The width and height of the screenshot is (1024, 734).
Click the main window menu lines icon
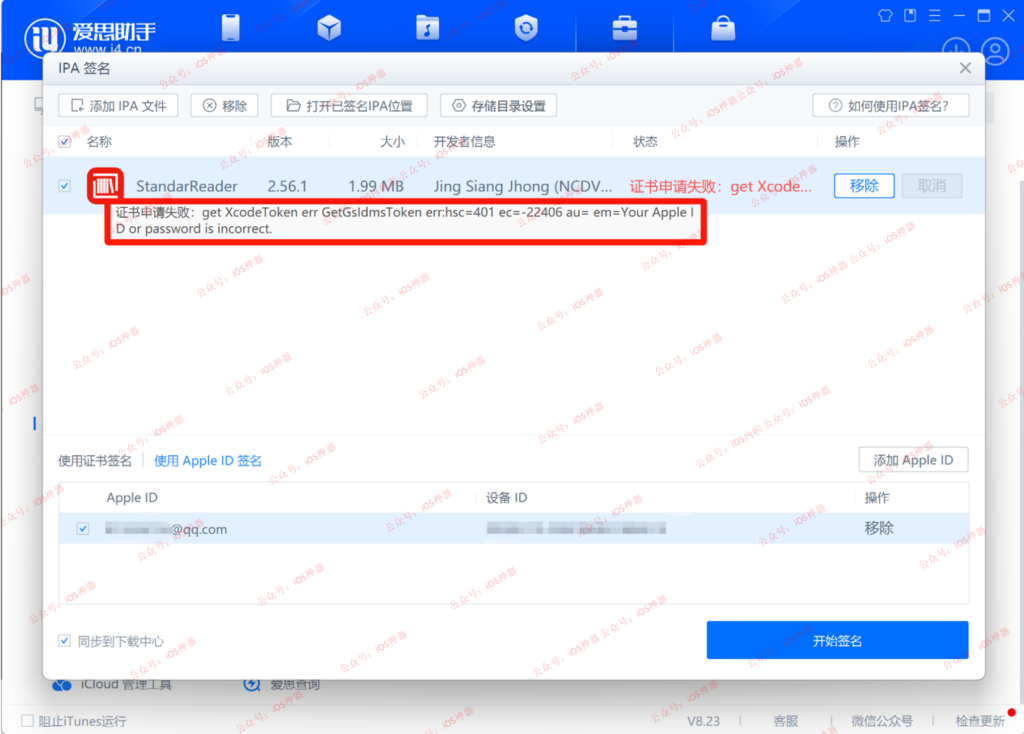click(x=935, y=15)
